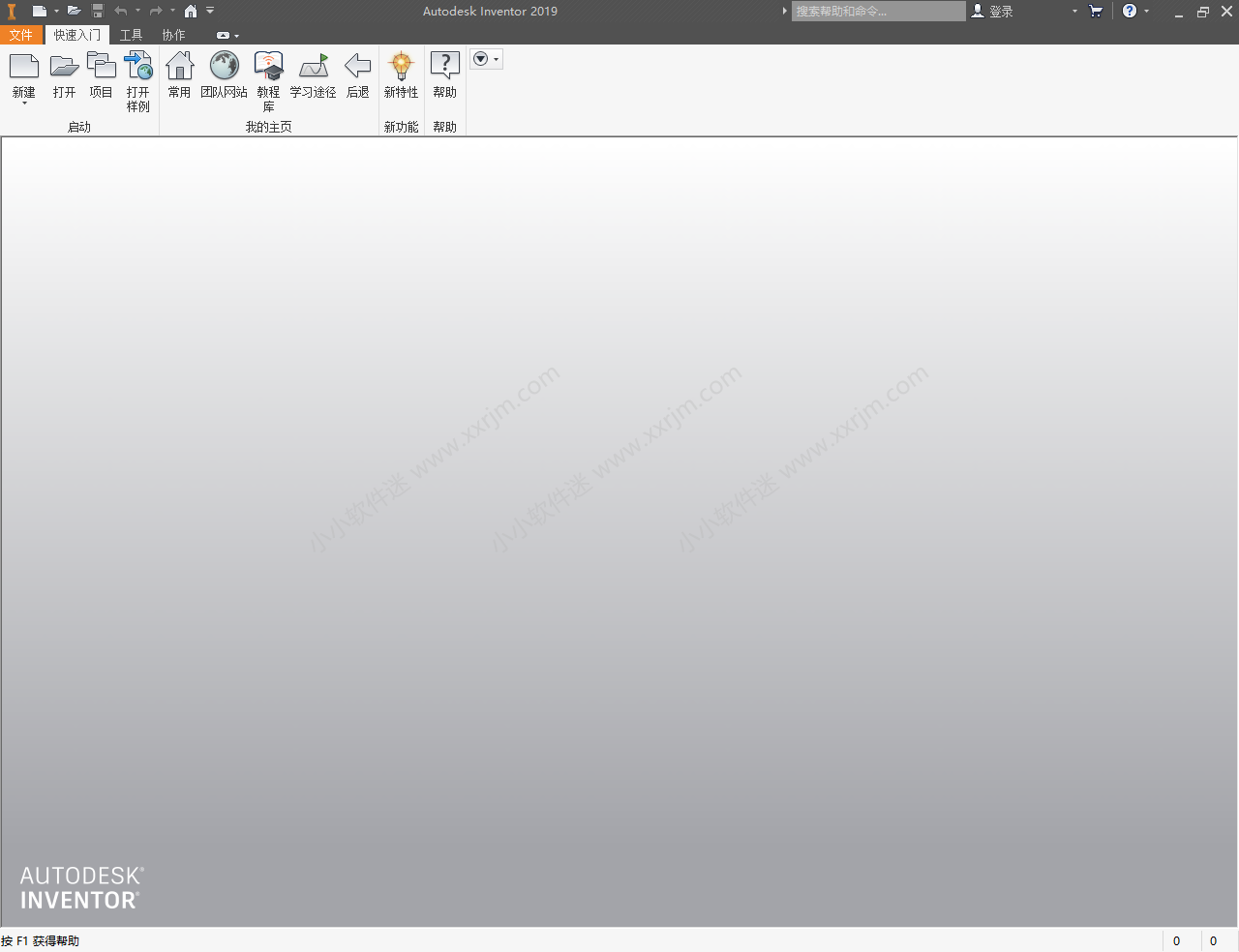Open the 教程库 tutorial gallery icon
Image resolution: width=1239 pixels, height=952 pixels.
[268, 67]
